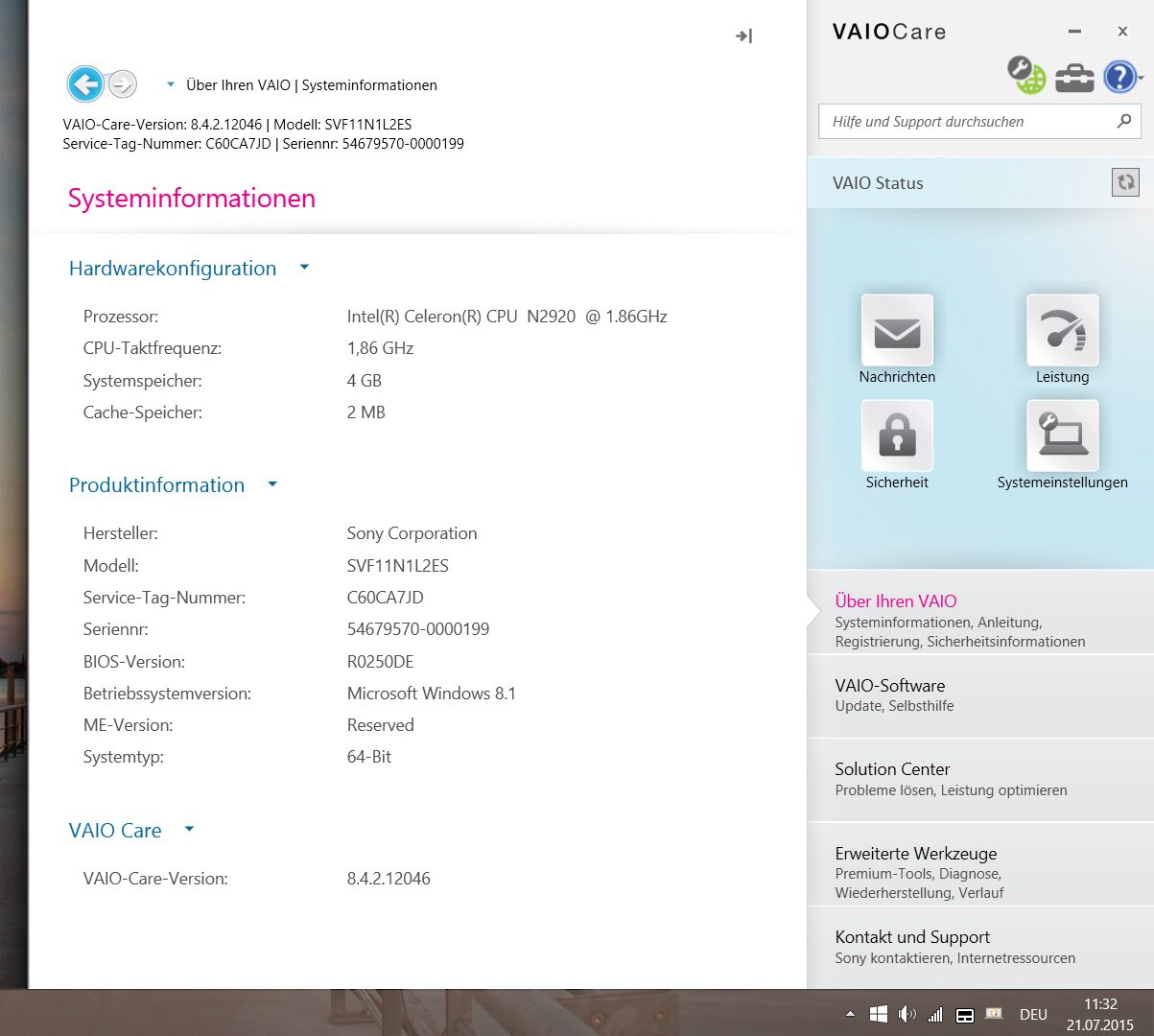Screen dimensions: 1154x1036
Task: Refresh VAIO Status with the reload icon
Action: tap(1125, 182)
